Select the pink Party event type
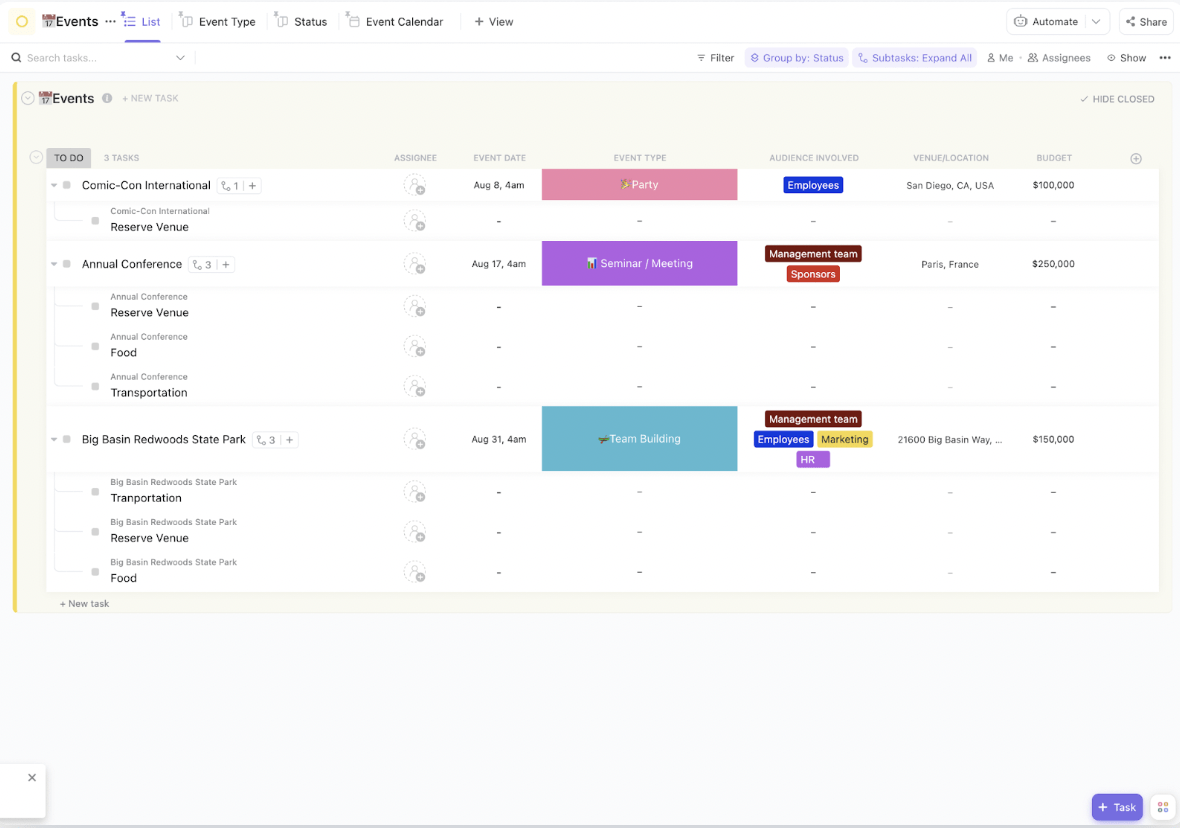Screen dimensions: 1180x828 pyautogui.click(x=639, y=184)
